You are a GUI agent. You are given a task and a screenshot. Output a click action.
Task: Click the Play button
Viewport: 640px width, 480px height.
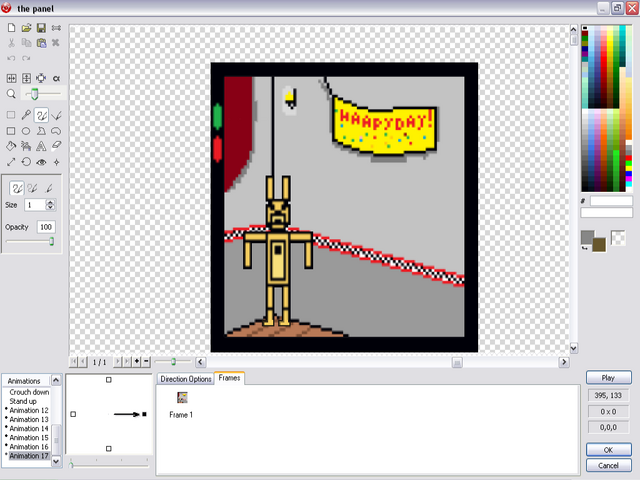coord(608,378)
